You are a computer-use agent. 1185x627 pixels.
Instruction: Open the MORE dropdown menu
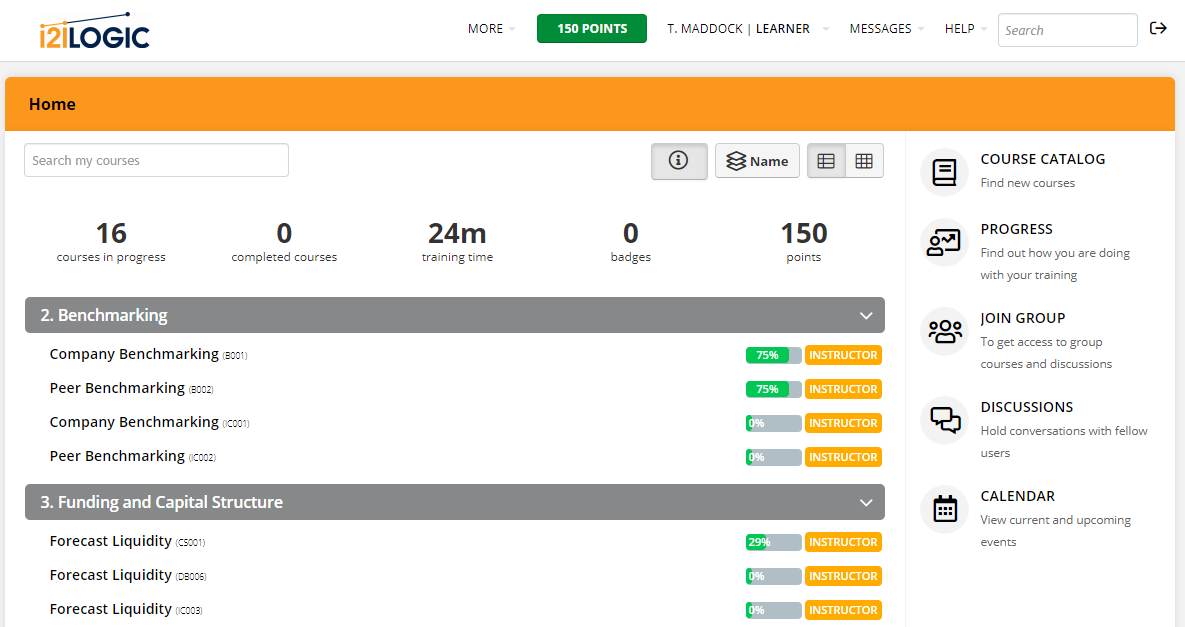[491, 29]
